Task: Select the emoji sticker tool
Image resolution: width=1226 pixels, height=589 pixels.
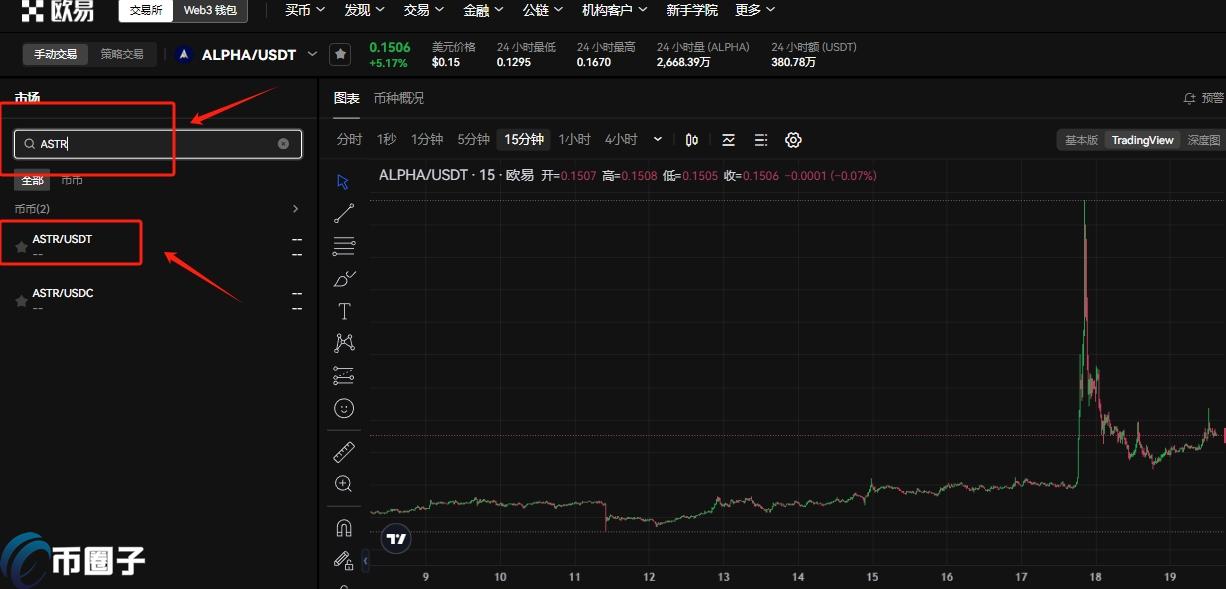Action: click(x=344, y=408)
